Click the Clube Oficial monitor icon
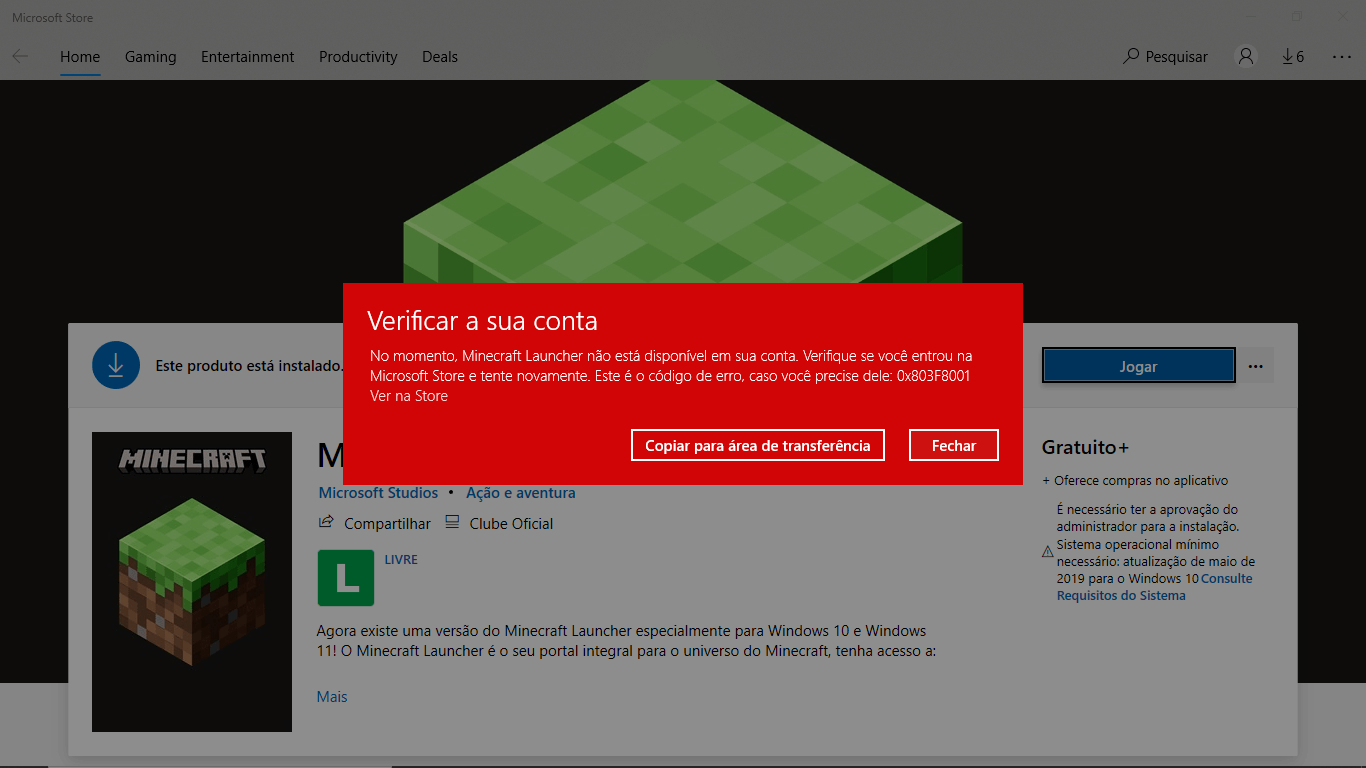Screen dimensions: 1366x768 (x=452, y=522)
